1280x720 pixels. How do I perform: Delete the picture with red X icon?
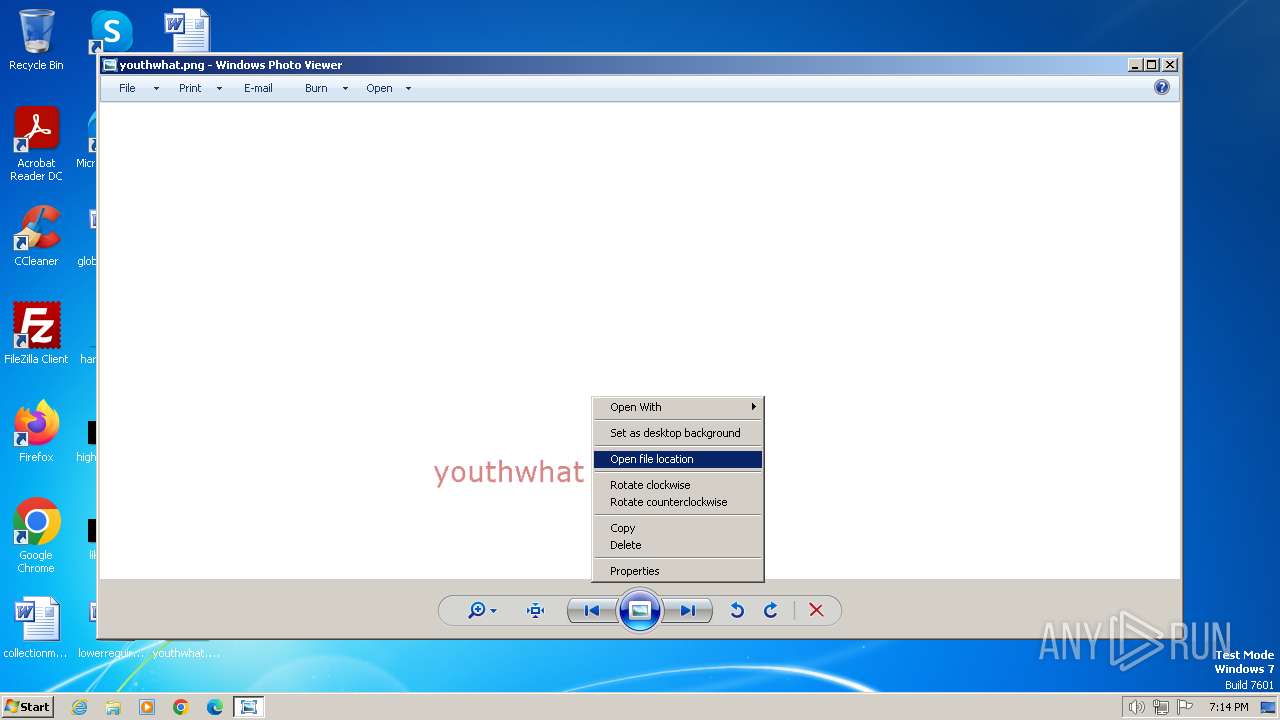point(816,611)
